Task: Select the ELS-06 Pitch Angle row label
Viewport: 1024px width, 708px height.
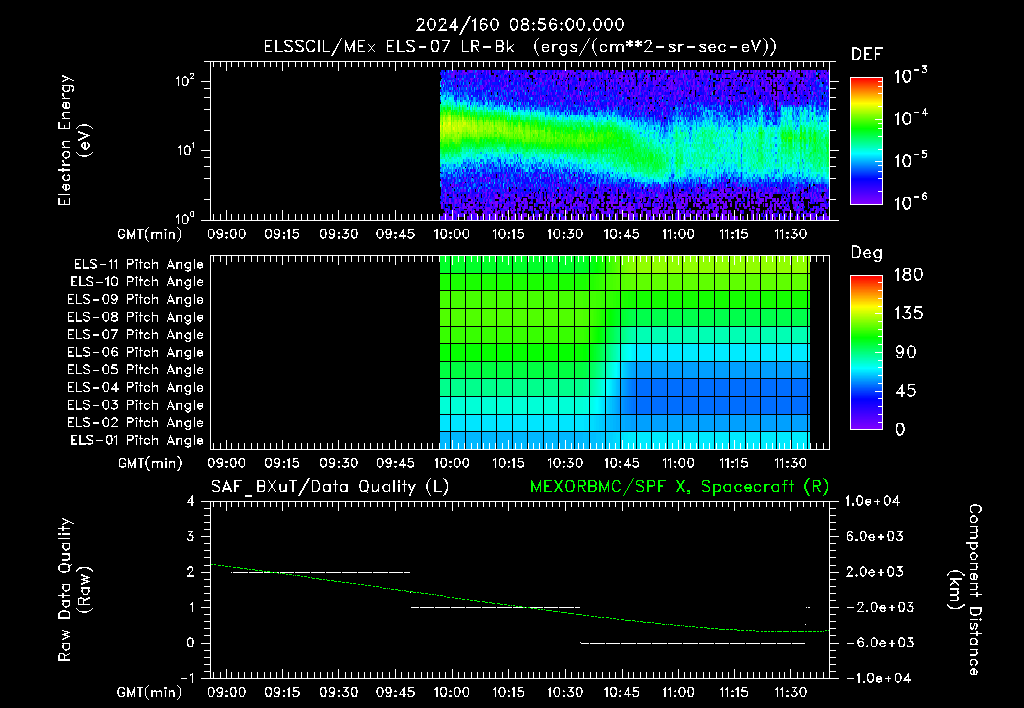Action: pyautogui.click(x=135, y=353)
